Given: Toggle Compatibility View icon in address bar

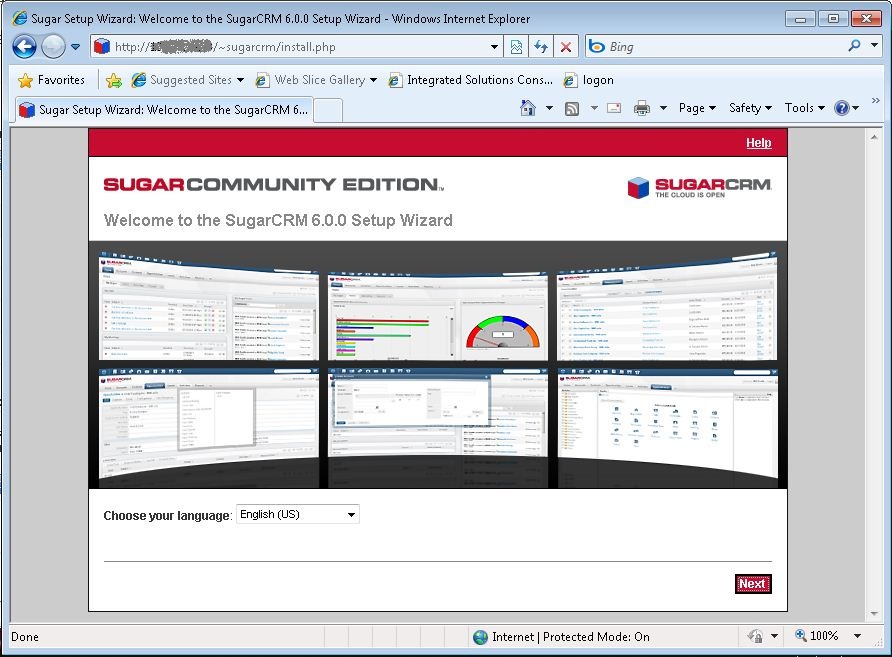Looking at the screenshot, I should tap(516, 47).
